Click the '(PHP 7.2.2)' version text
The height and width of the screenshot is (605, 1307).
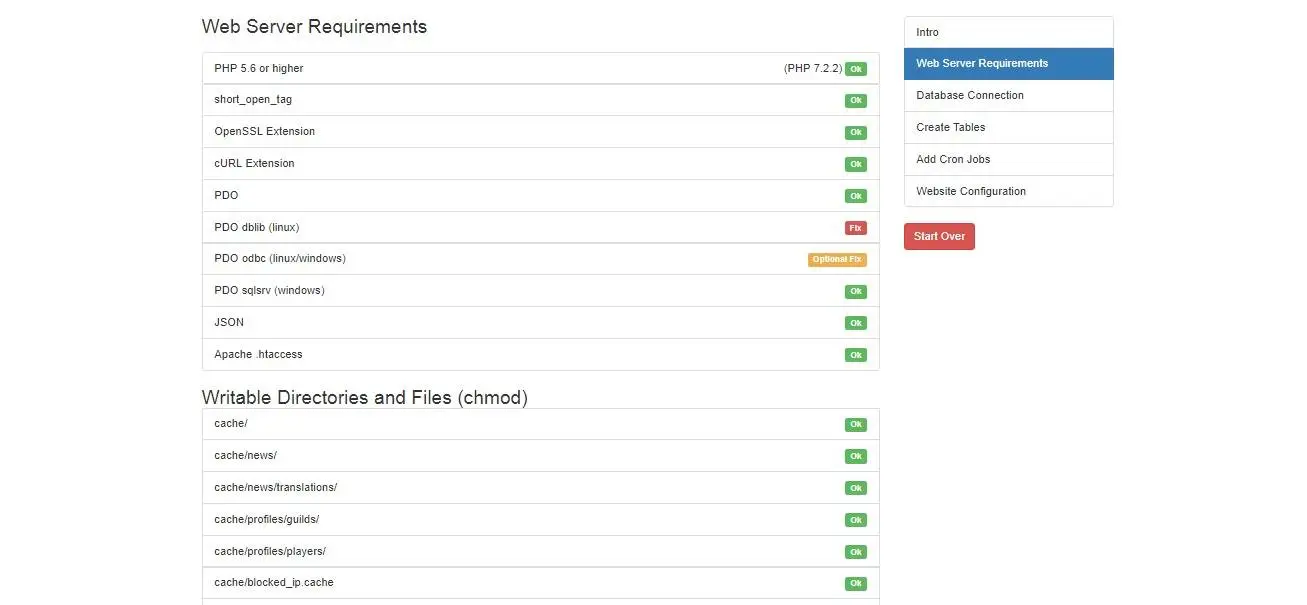click(x=813, y=69)
